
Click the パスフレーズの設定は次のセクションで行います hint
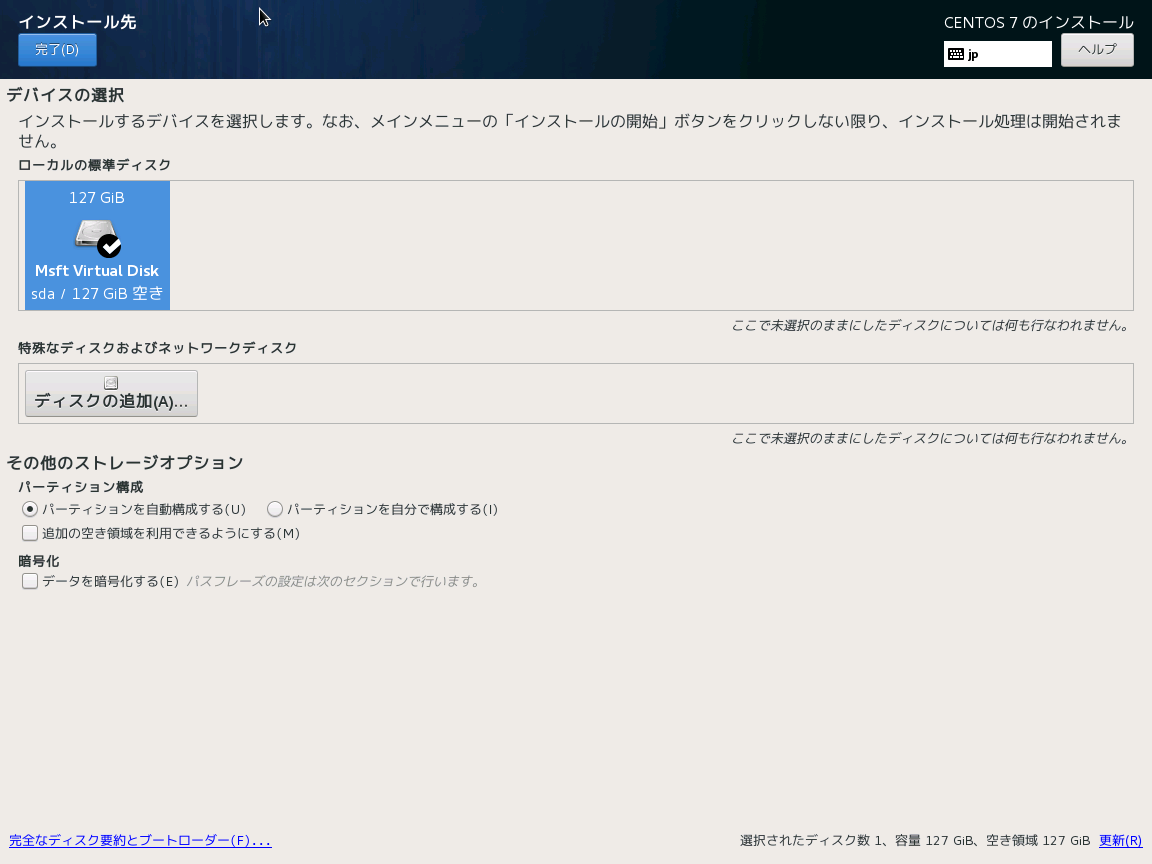[334, 582]
